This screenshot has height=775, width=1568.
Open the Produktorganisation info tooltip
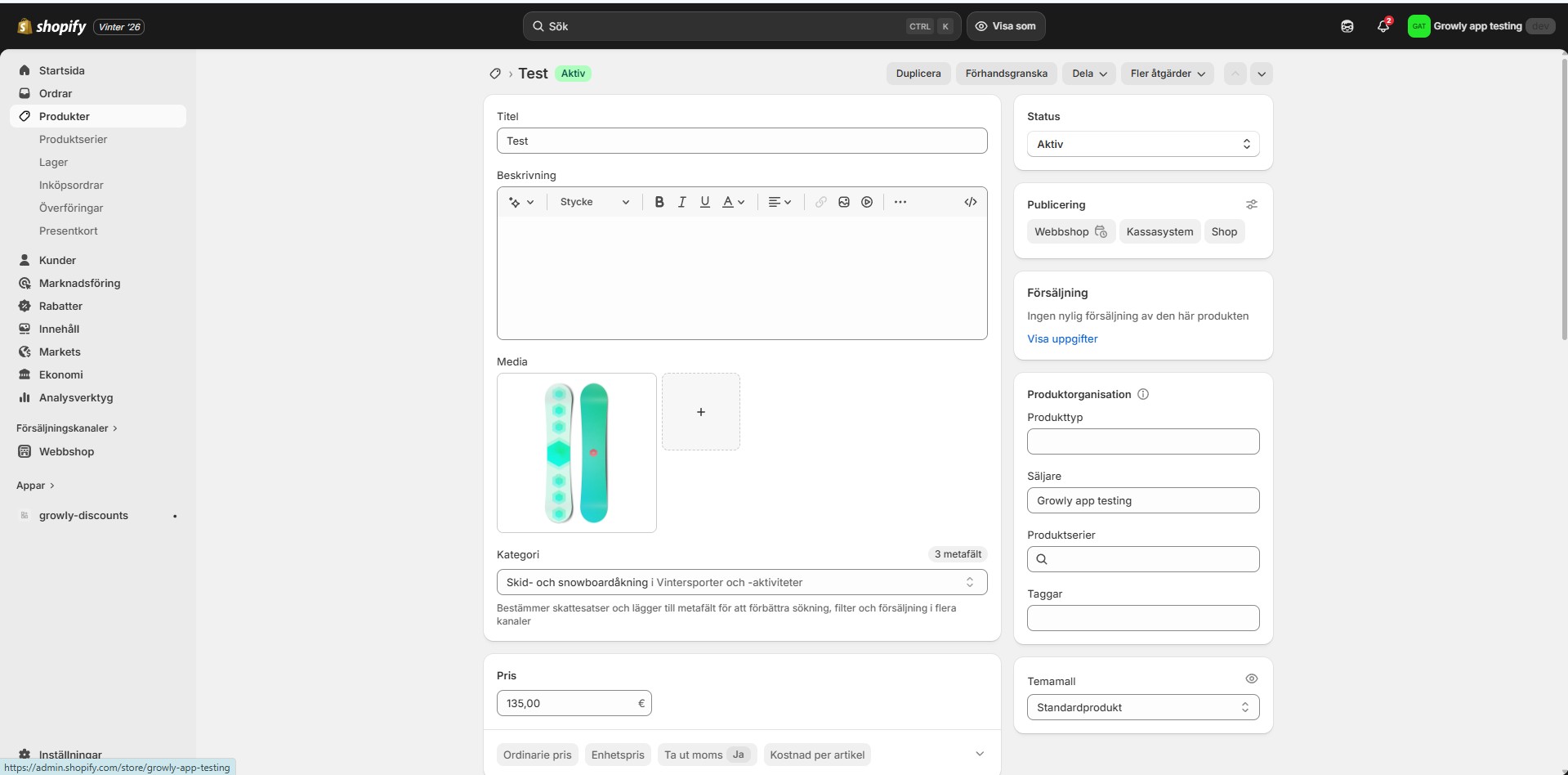1143,393
